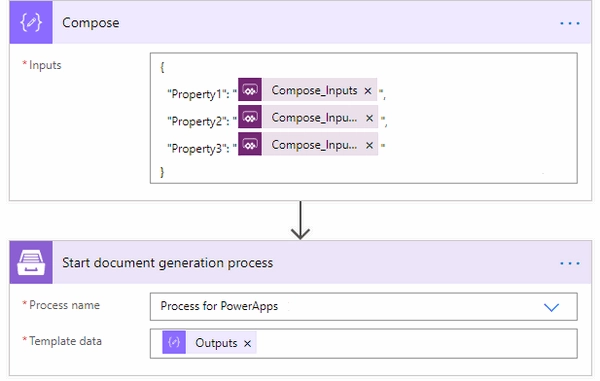This screenshot has width=600, height=381.
Task: Remove the Property2 Compose_Inpu... token
Action: (369, 118)
